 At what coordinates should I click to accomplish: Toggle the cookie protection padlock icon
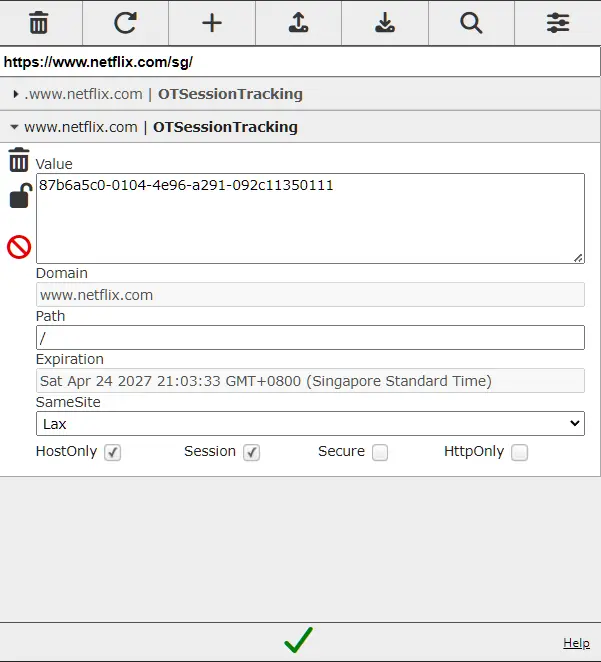pyautogui.click(x=21, y=195)
